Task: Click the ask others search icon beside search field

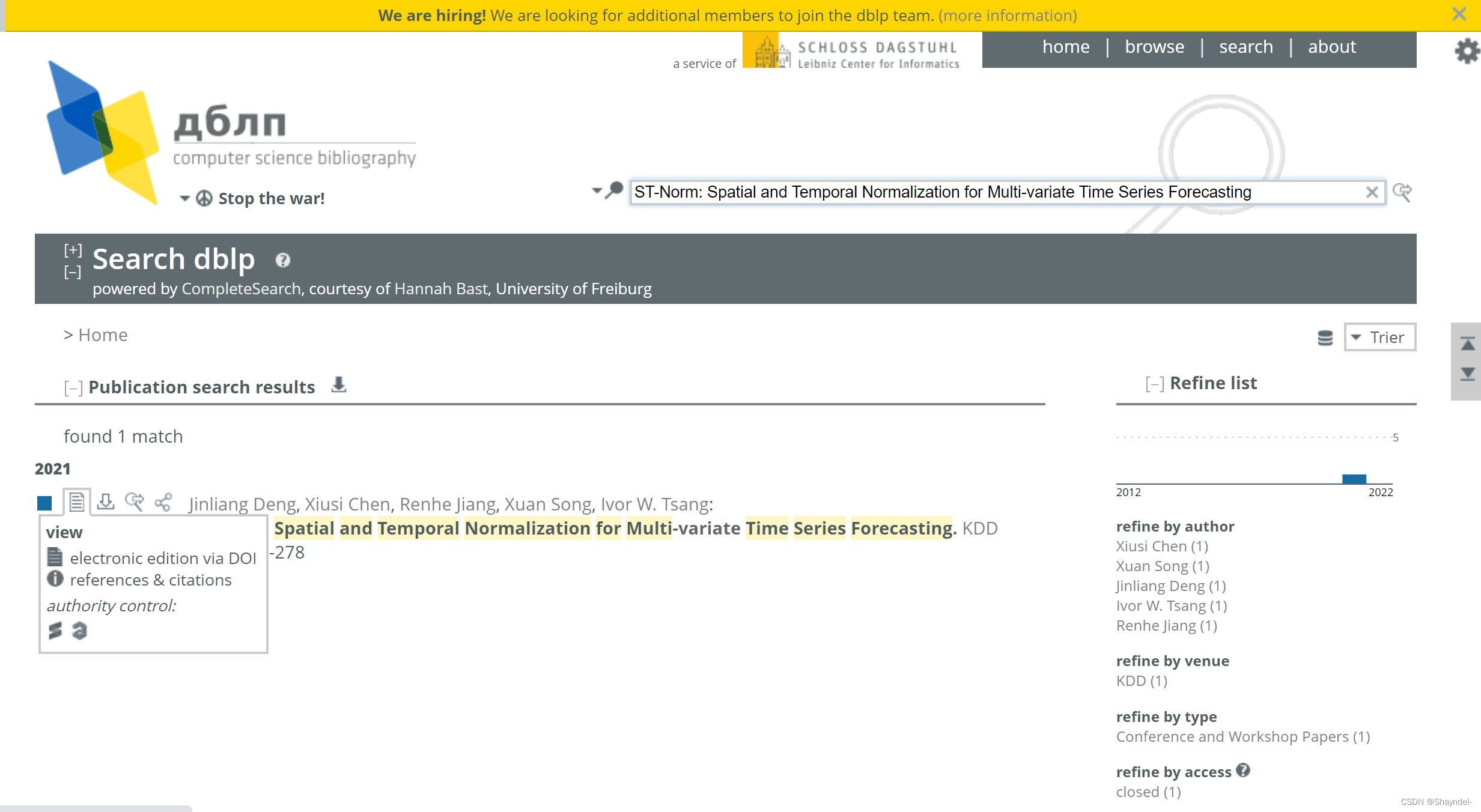Action: [x=1402, y=192]
